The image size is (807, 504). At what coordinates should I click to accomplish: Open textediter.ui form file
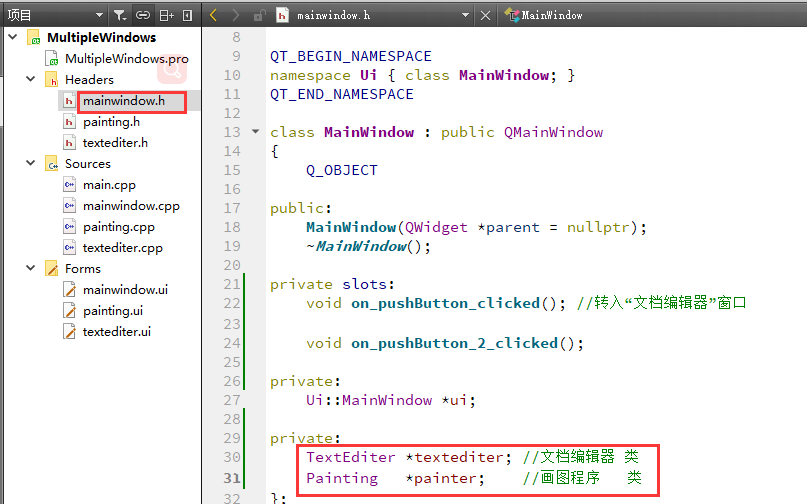[117, 332]
